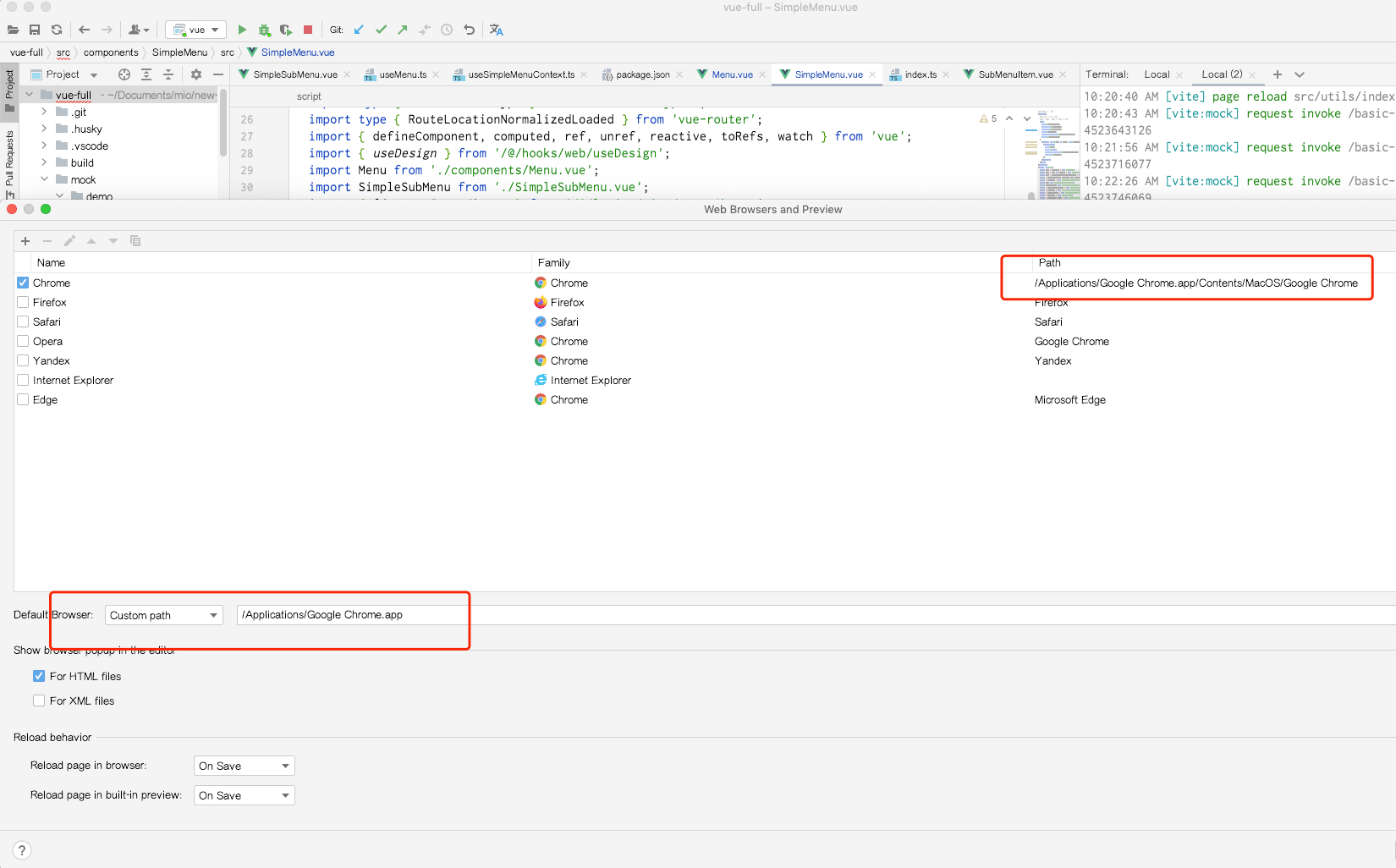Image resolution: width=1396 pixels, height=868 pixels.
Task: Enable the Opera browser checkbox
Action: click(23, 341)
